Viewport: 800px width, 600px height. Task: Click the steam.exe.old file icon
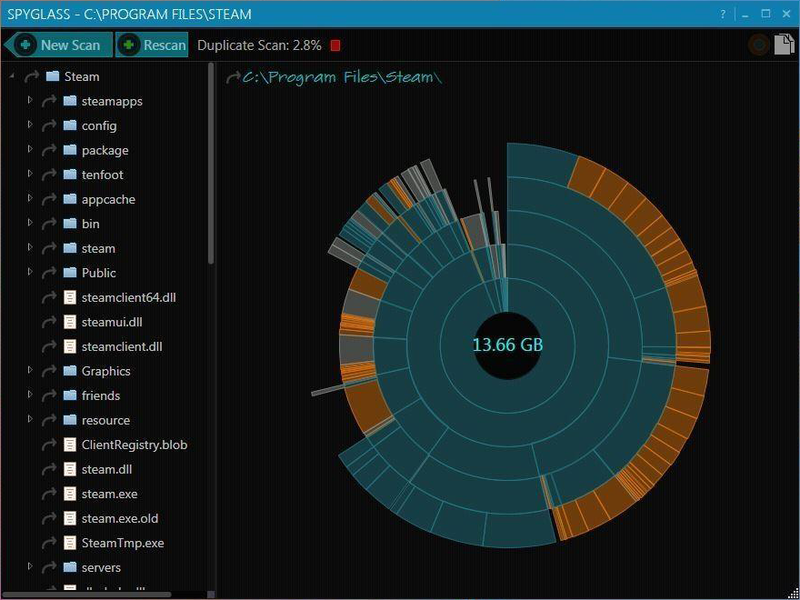(x=70, y=518)
